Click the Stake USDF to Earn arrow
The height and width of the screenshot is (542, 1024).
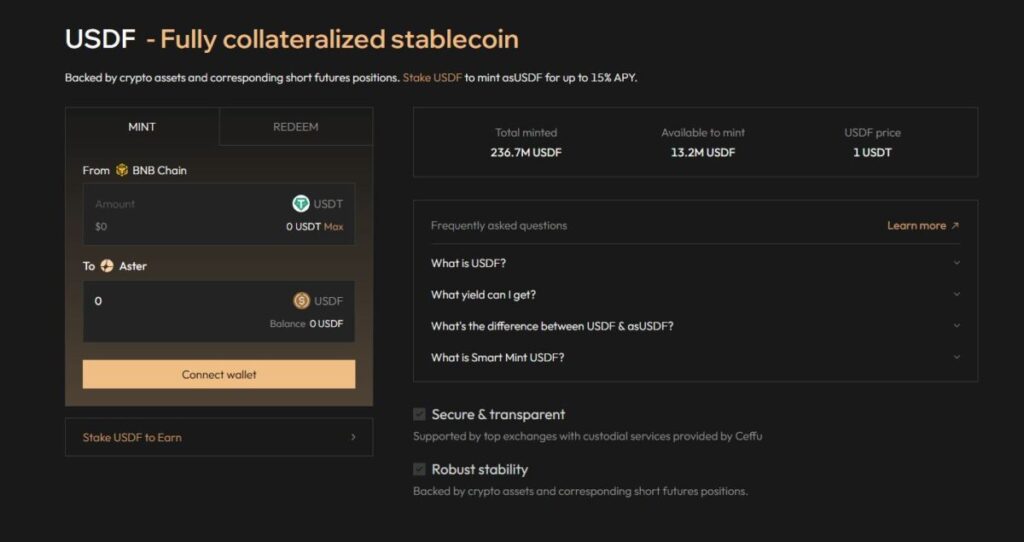click(x=353, y=437)
